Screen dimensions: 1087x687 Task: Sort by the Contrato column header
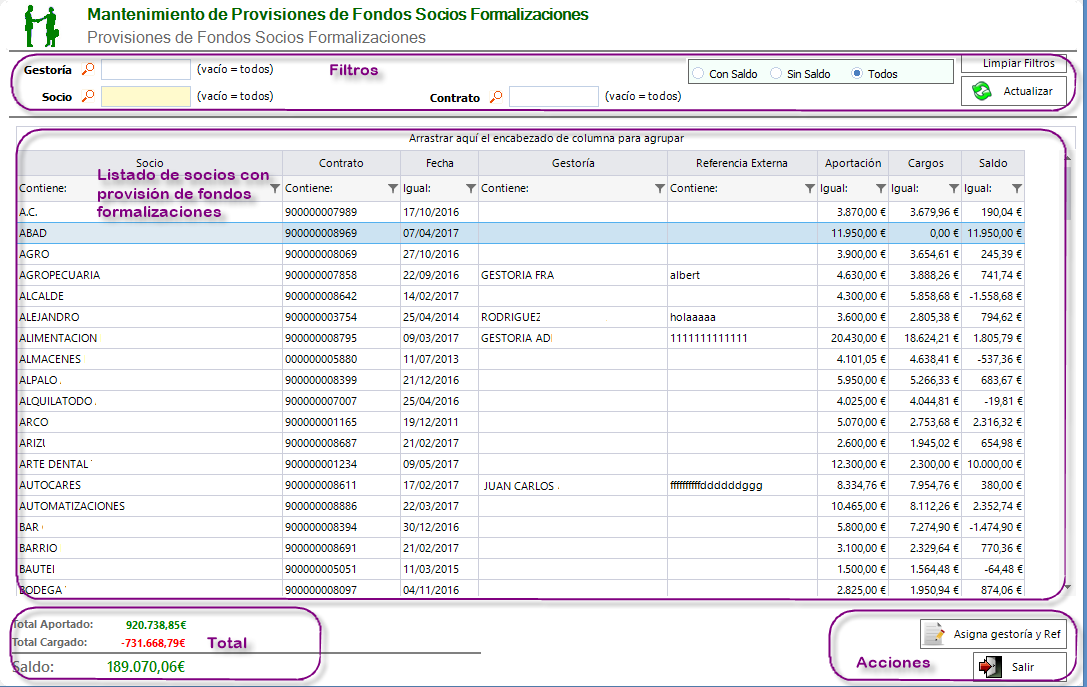click(x=341, y=164)
